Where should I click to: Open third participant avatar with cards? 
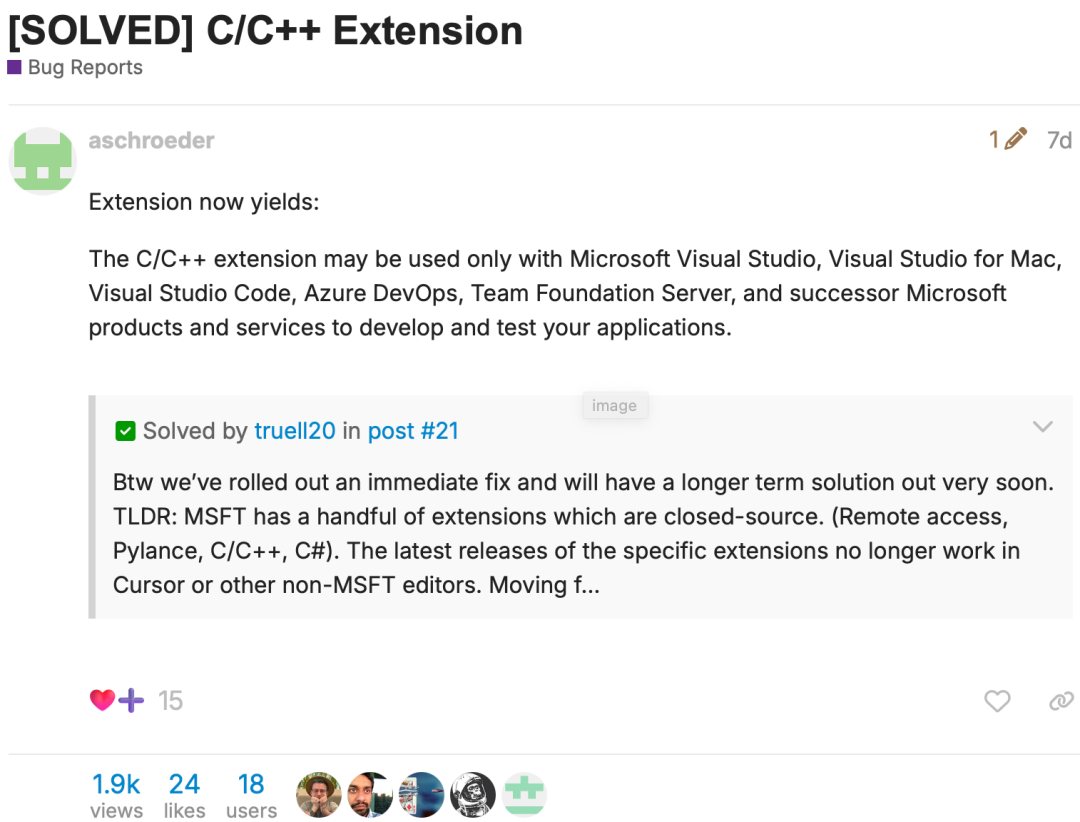[x=422, y=794]
